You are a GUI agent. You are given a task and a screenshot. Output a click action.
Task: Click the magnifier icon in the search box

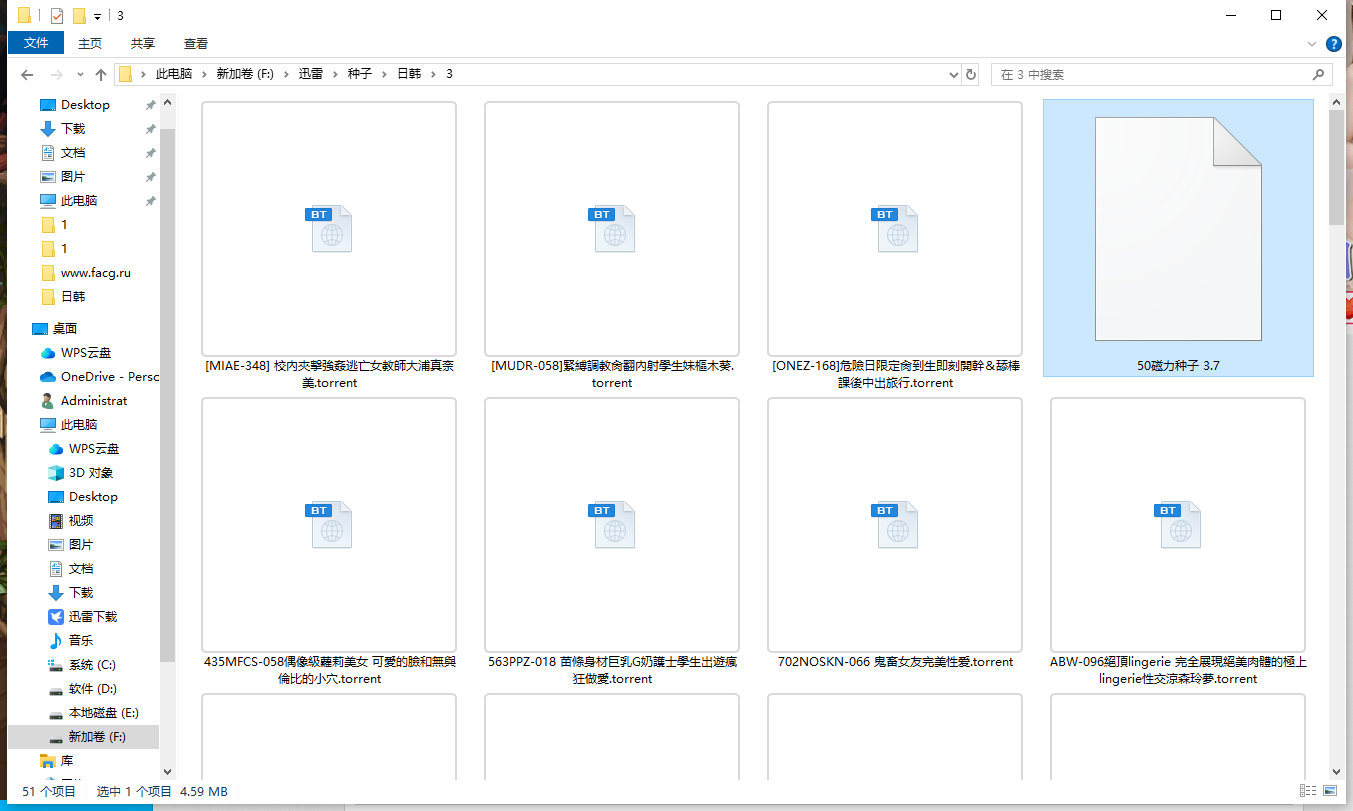1319,75
